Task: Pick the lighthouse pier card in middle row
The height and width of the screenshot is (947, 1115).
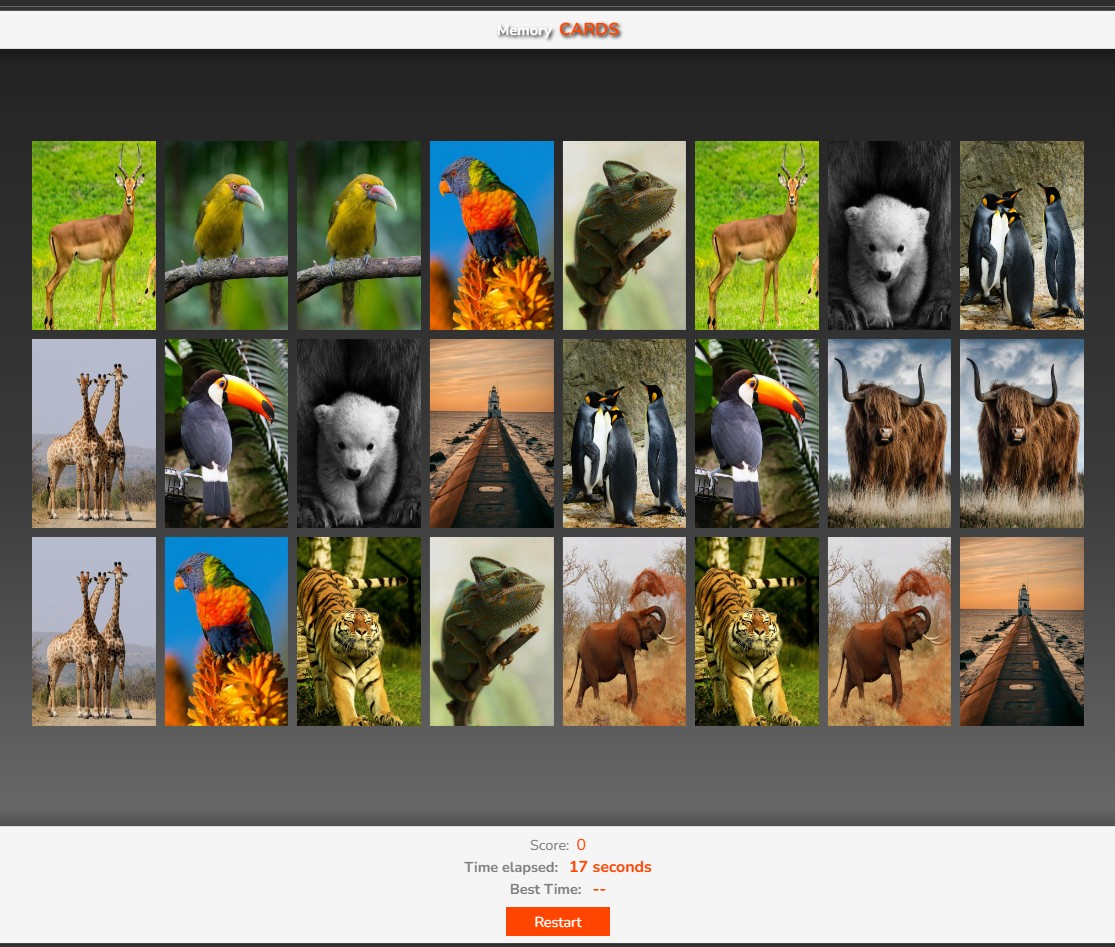Action: click(x=491, y=433)
